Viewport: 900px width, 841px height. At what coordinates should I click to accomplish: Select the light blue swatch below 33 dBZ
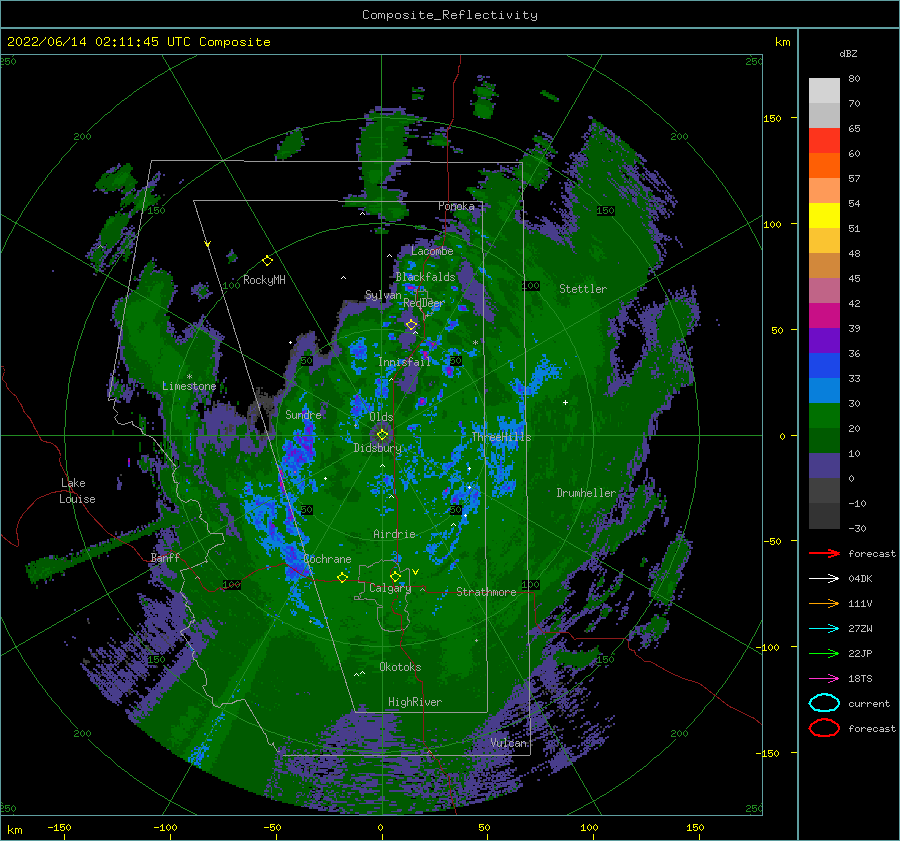coord(824,390)
